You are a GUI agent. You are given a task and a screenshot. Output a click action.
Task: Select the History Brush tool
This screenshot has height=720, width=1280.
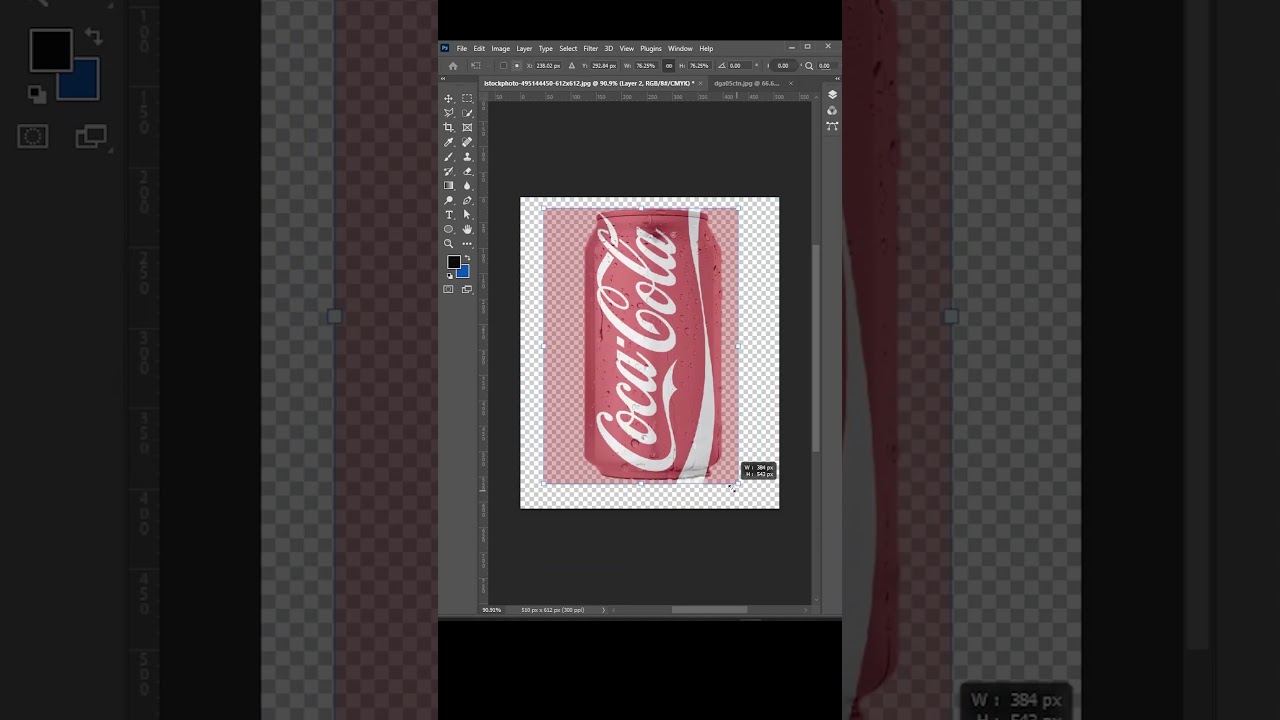pos(449,171)
